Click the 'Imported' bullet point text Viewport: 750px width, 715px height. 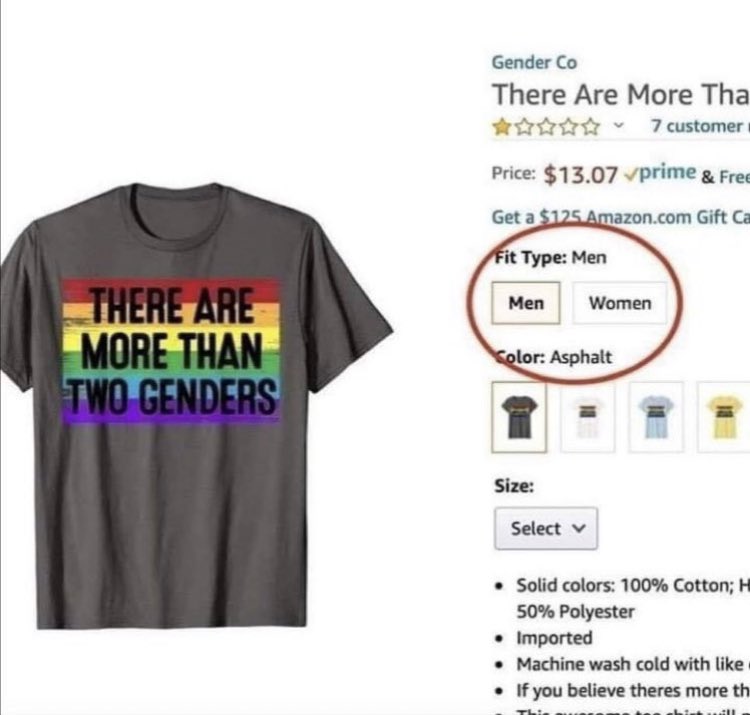click(554, 637)
